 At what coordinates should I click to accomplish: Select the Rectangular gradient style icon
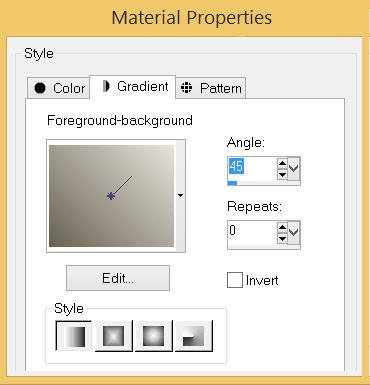coord(114,336)
